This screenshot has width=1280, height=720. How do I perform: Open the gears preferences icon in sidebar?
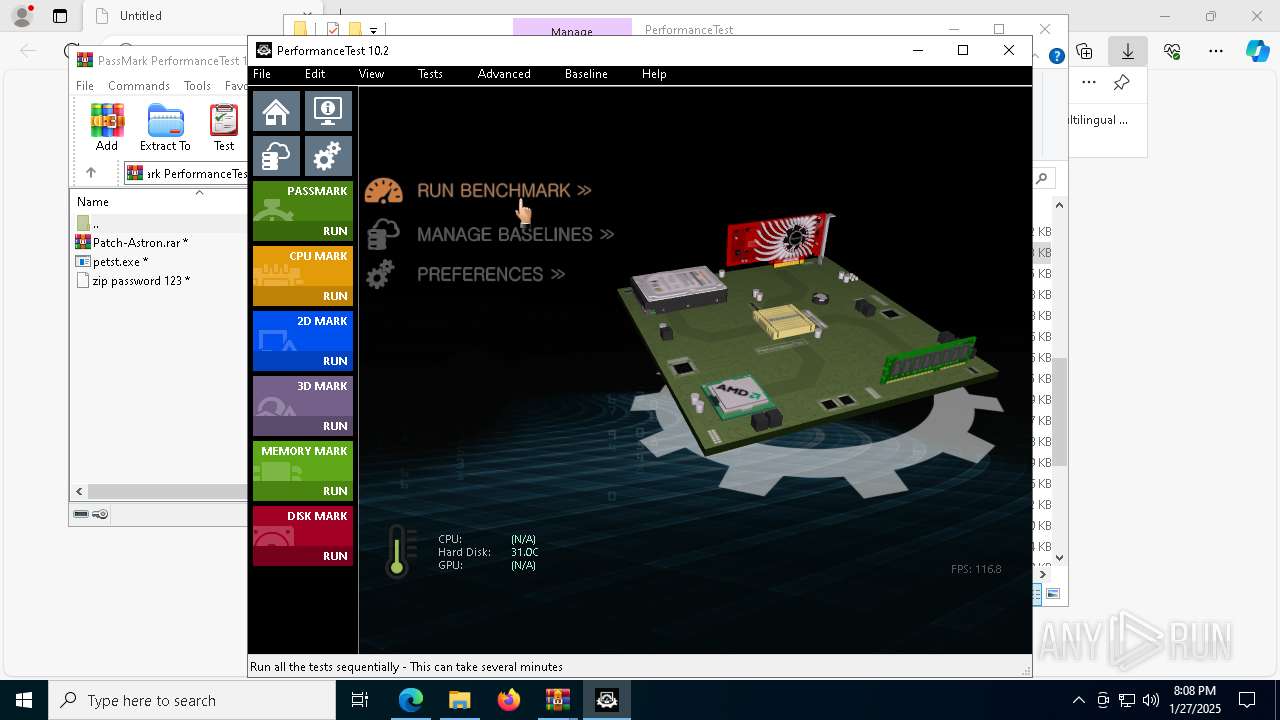pos(328,156)
